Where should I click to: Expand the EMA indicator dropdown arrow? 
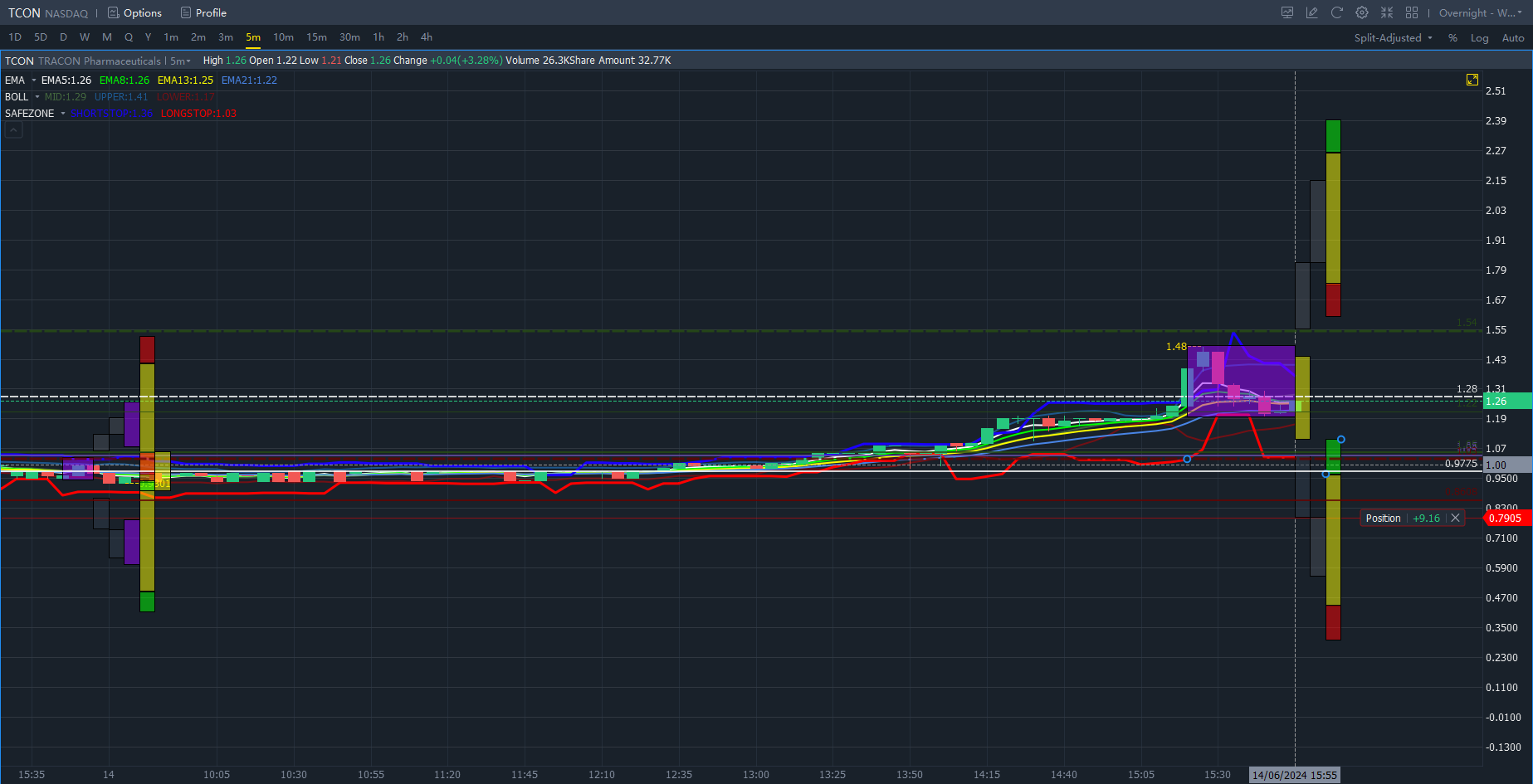pos(34,80)
